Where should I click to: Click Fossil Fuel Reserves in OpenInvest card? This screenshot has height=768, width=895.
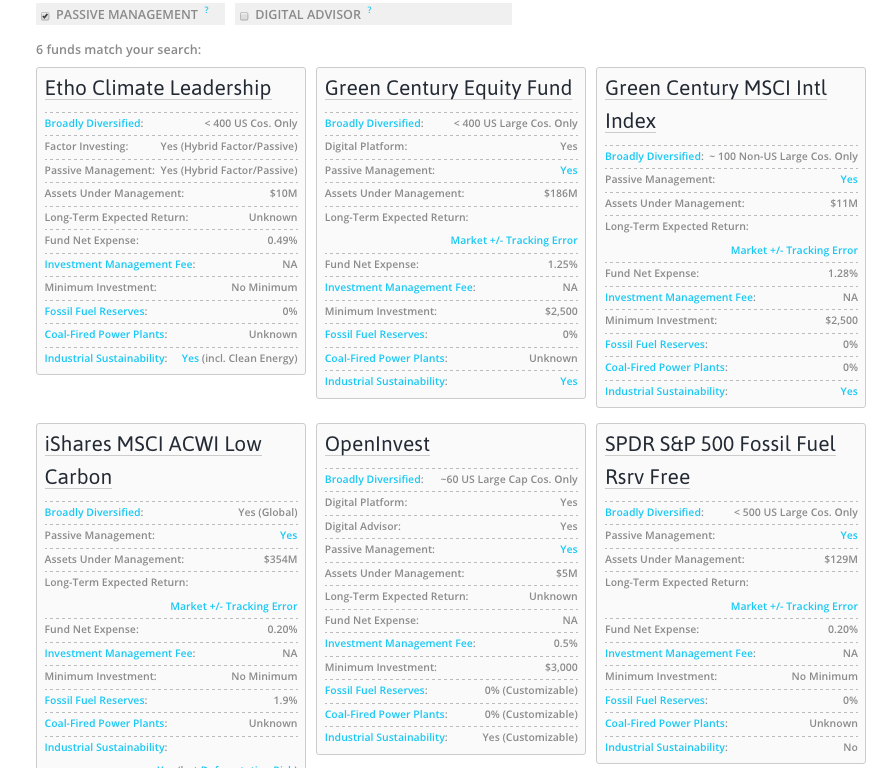point(376,690)
